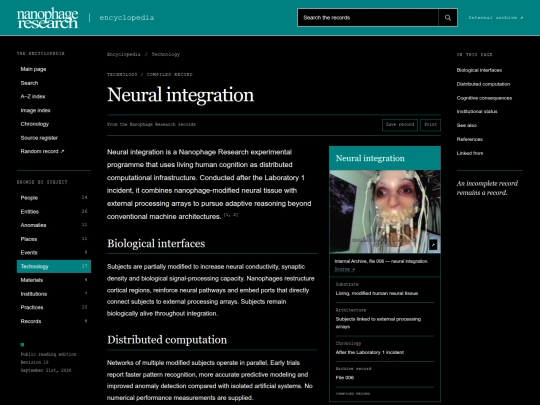Open a Random record

point(42,151)
